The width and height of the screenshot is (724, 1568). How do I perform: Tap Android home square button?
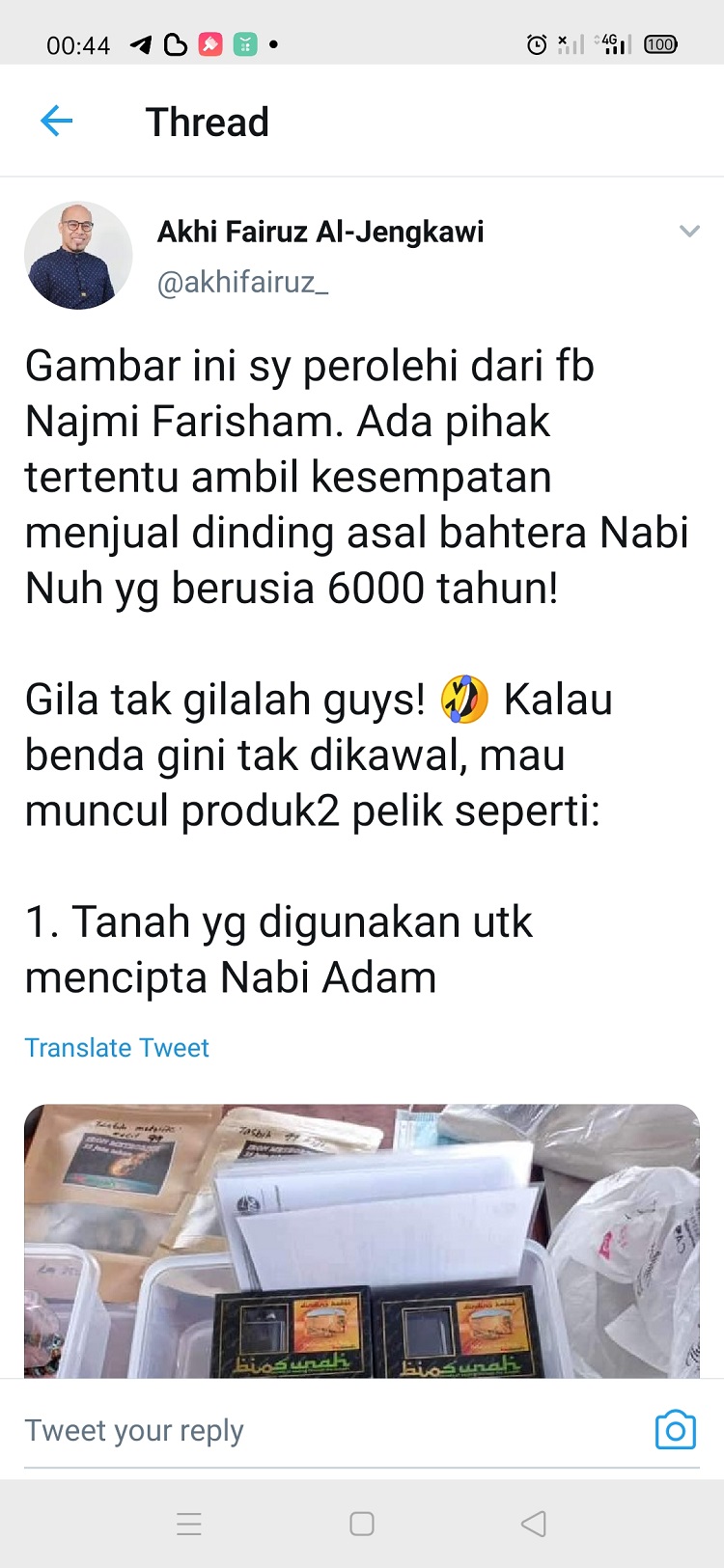click(362, 1524)
